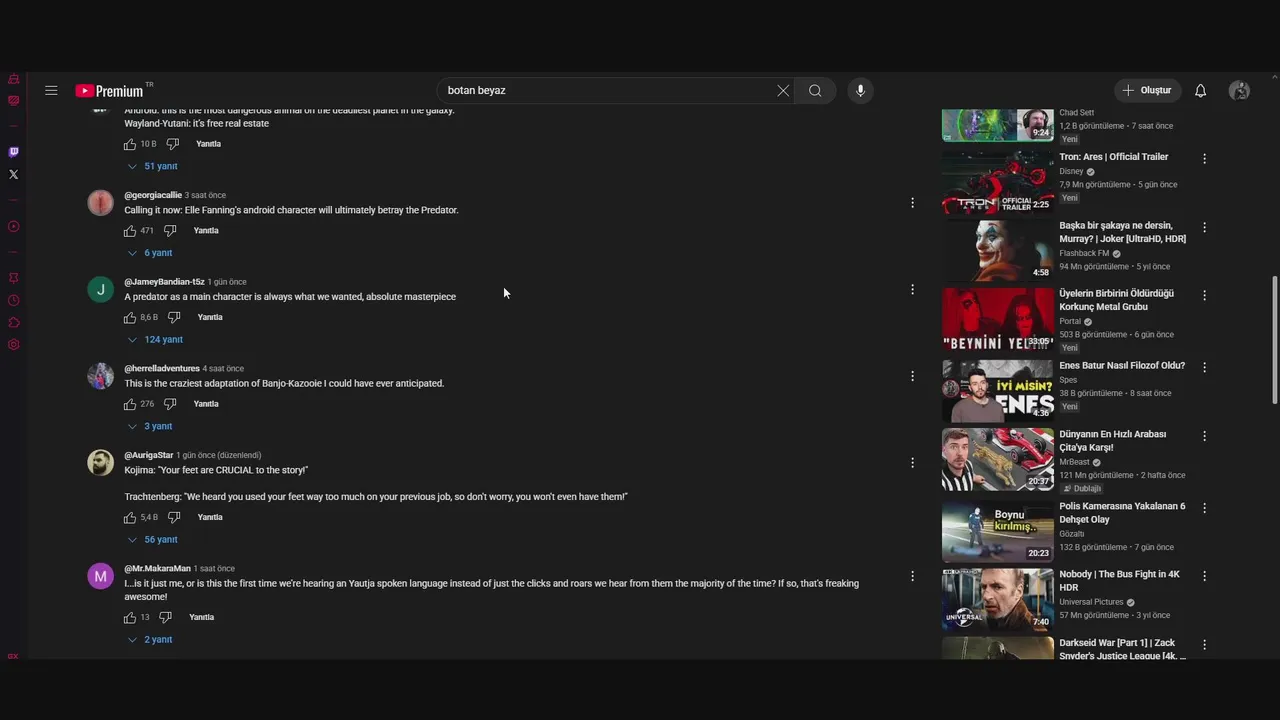Viewport: 1280px width, 720px height.
Task: Open MrBeast fastest car video thumbnail
Action: pyautogui.click(x=997, y=459)
